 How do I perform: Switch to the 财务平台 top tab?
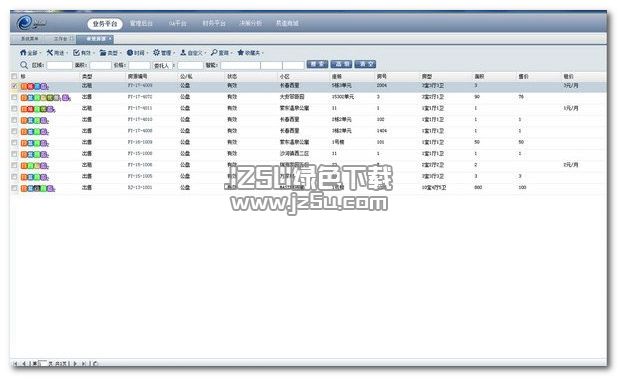click(214, 23)
